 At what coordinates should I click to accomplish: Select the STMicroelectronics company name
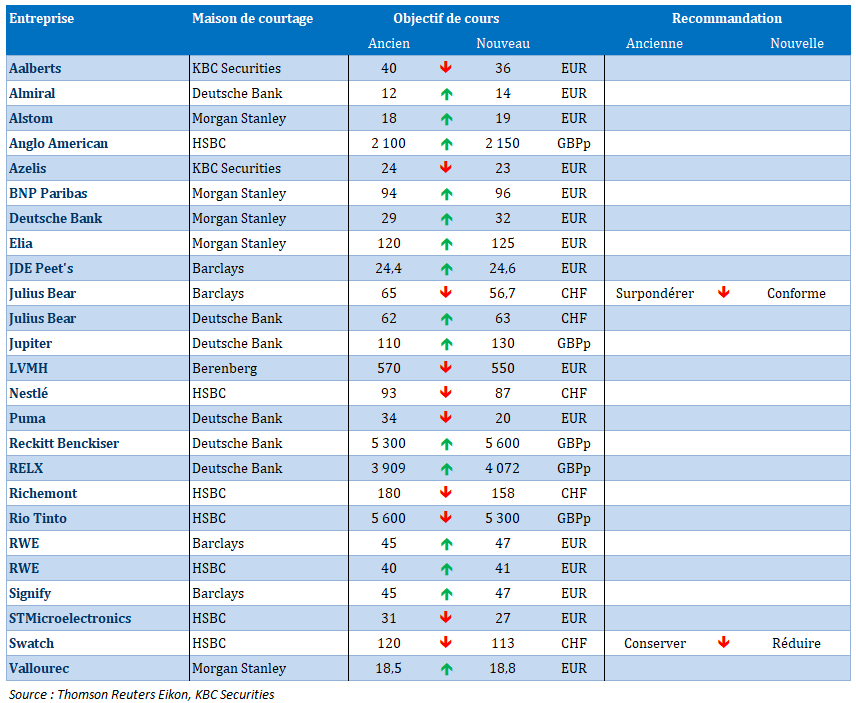tap(70, 618)
